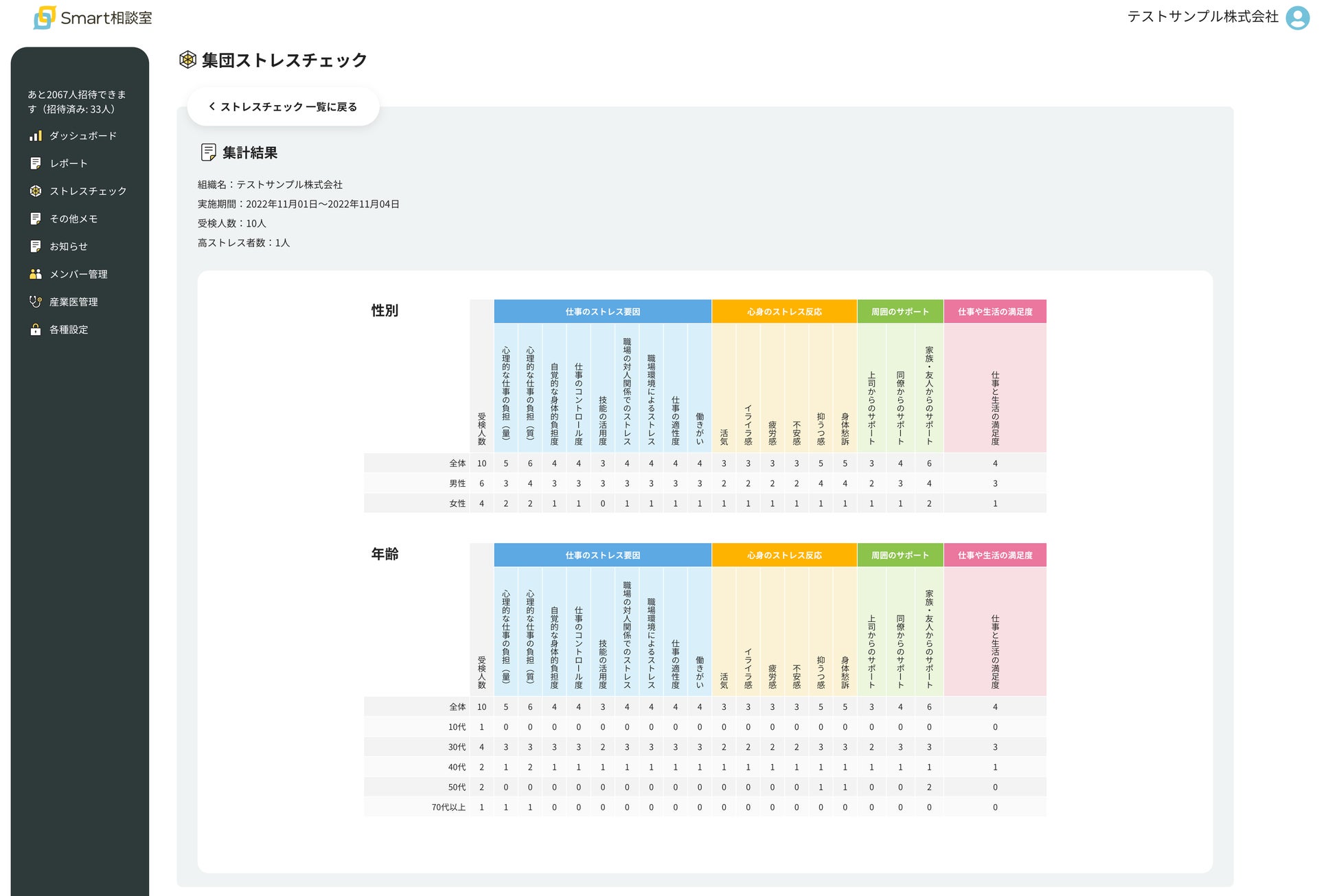Screen dimensions: 1339x896
Task: Open the user account avatar icon
Action: coord(1297,18)
